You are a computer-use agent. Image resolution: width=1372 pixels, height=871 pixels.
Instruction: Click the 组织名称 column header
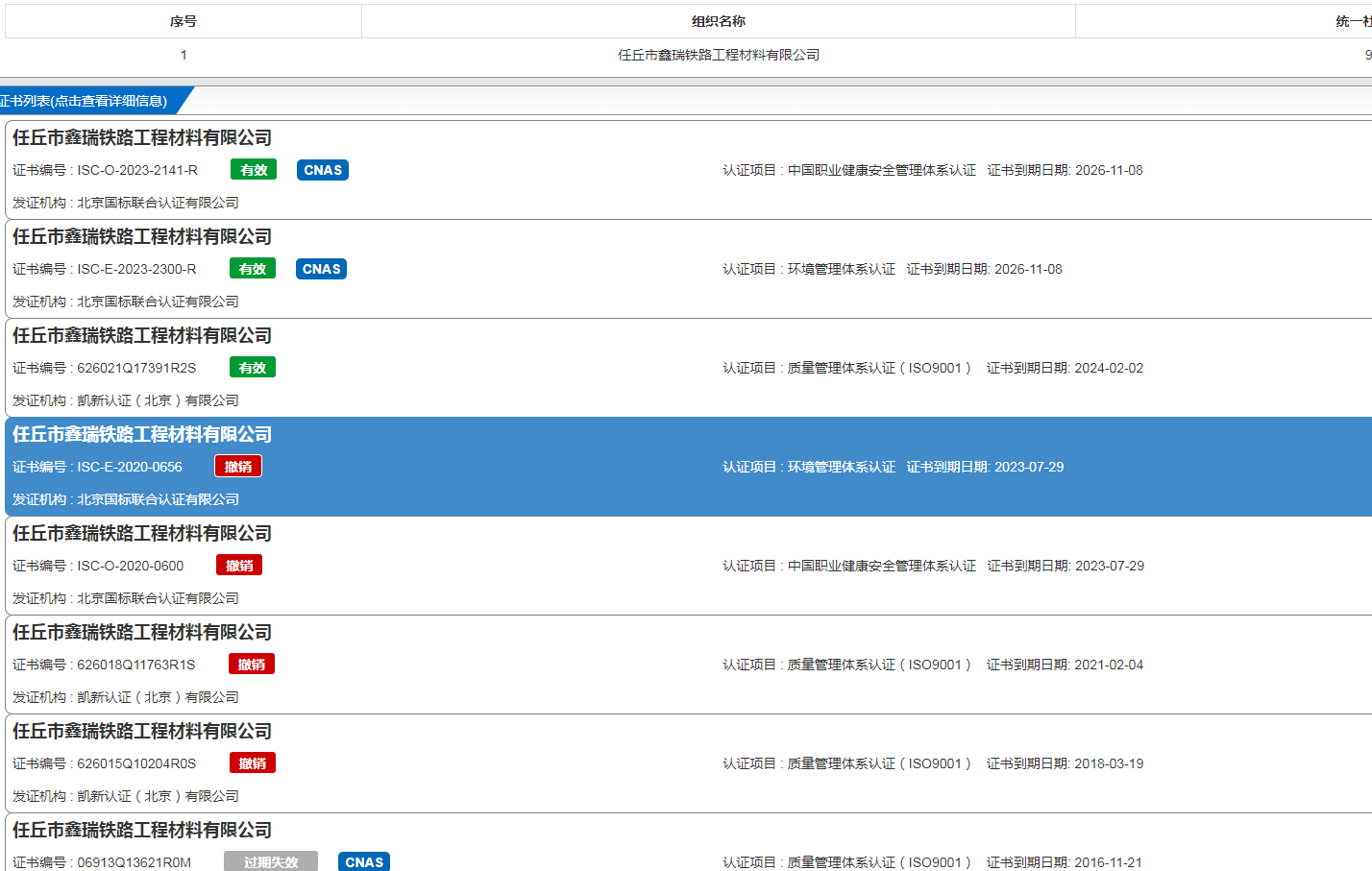click(719, 21)
